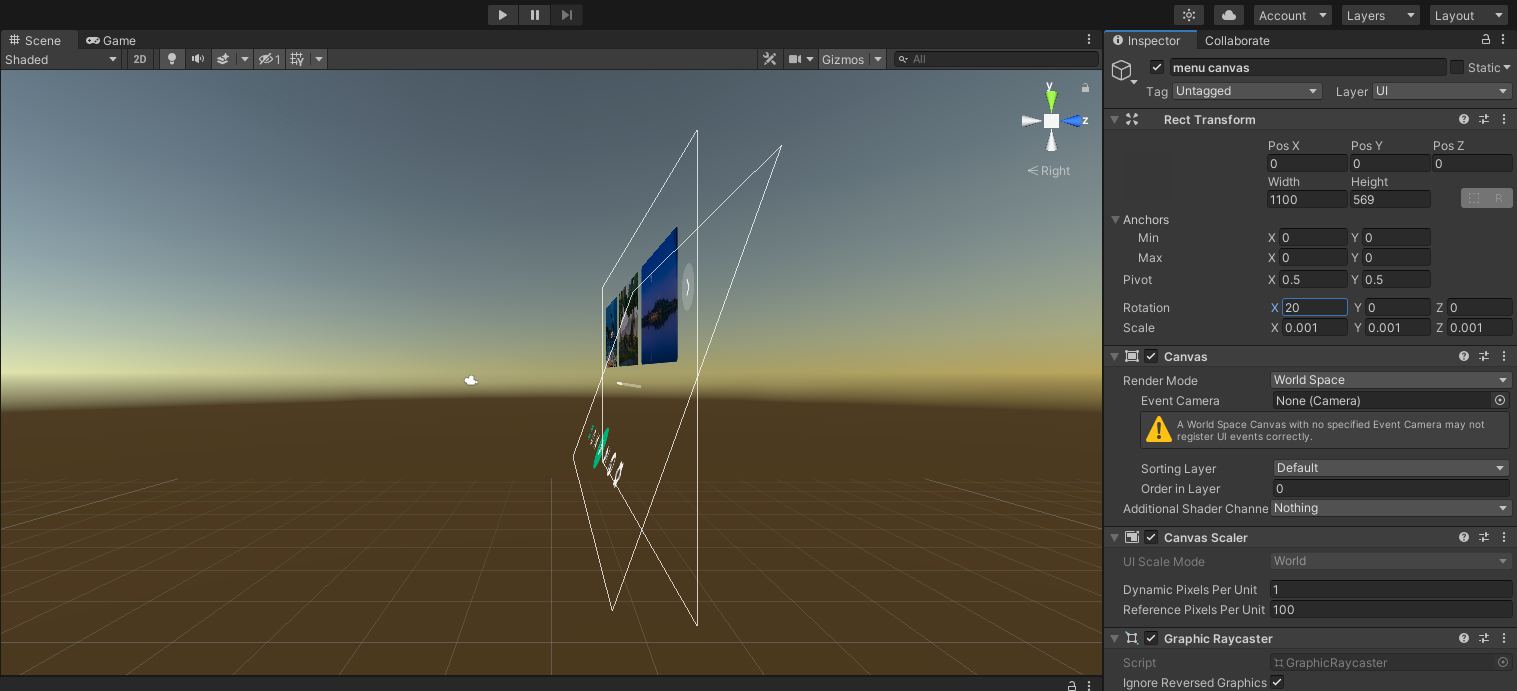Open Cloud services with the cloud icon
This screenshot has height=691, width=1517.
(x=1228, y=15)
